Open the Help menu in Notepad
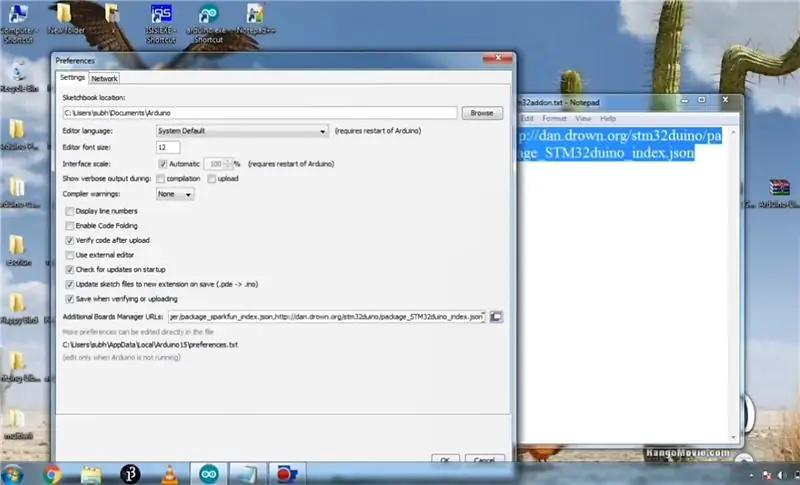The width and height of the screenshot is (800, 485). coord(608,118)
